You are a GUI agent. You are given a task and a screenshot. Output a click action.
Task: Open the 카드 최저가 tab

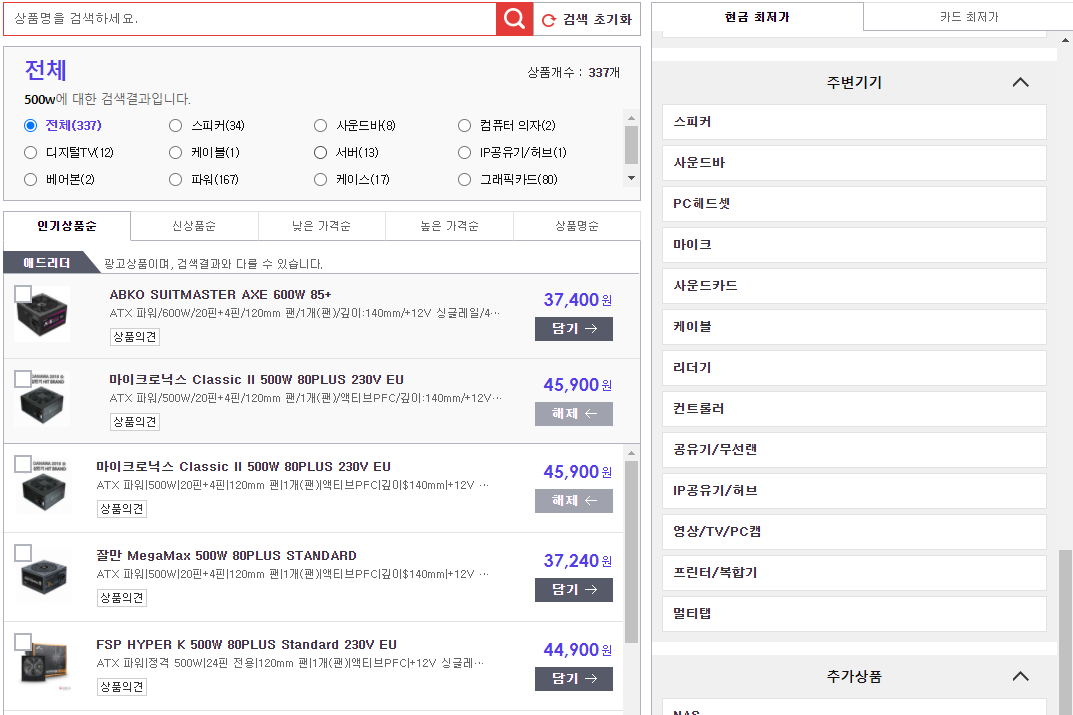[968, 16]
